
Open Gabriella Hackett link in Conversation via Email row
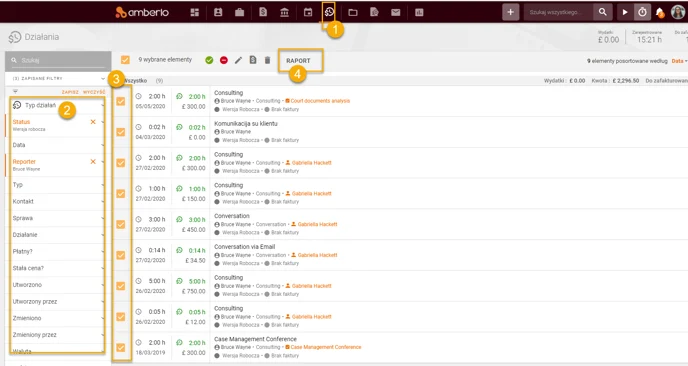point(318,255)
